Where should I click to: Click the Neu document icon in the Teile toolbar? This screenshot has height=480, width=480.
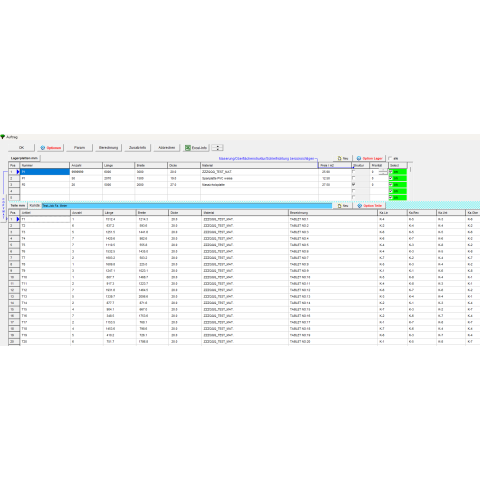pyautogui.click(x=340, y=206)
